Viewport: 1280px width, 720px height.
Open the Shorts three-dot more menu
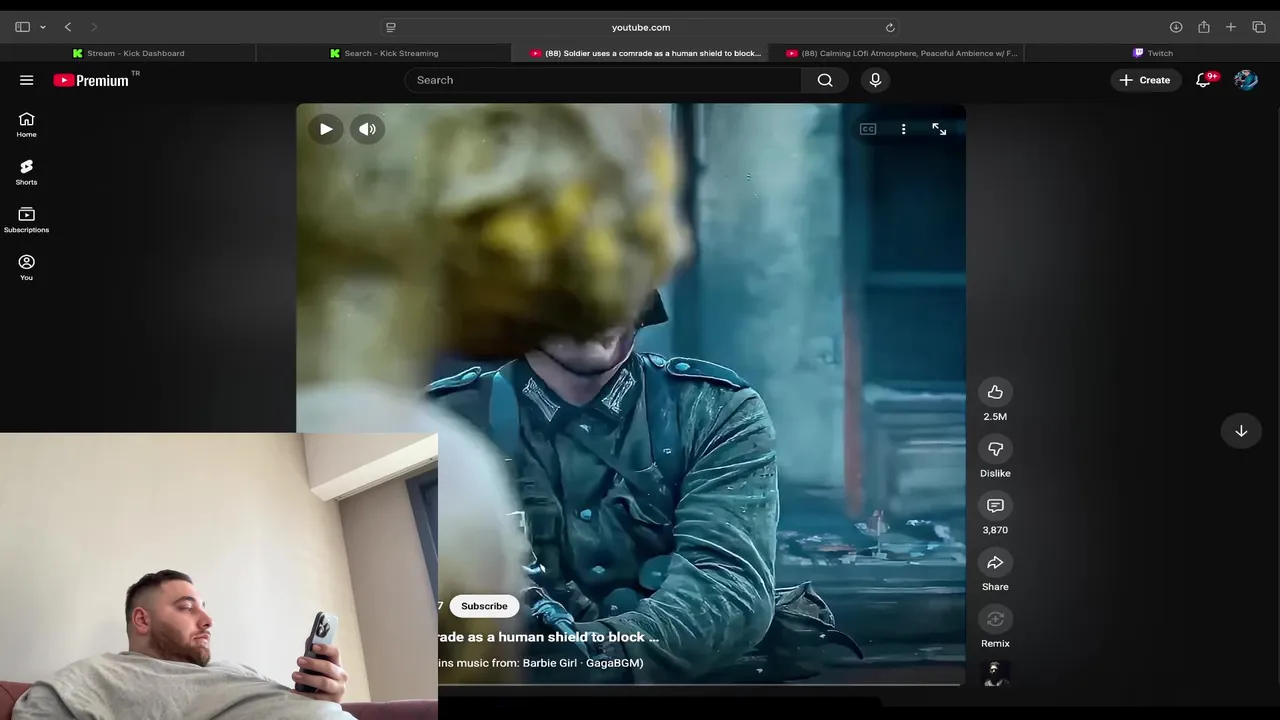pyautogui.click(x=903, y=129)
